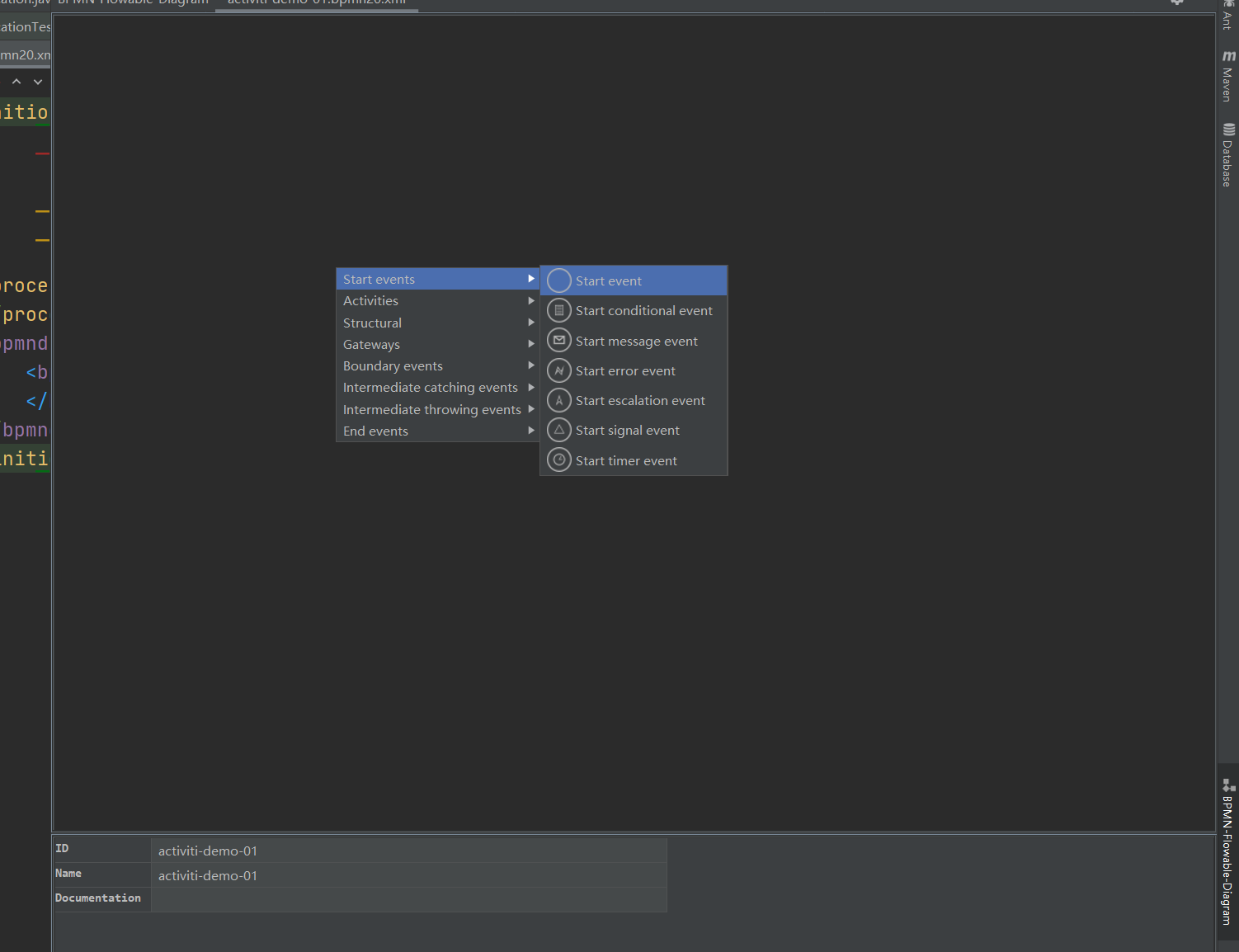This screenshot has width=1239, height=952.
Task: Click the Start signal event triangle icon
Action: [559, 430]
